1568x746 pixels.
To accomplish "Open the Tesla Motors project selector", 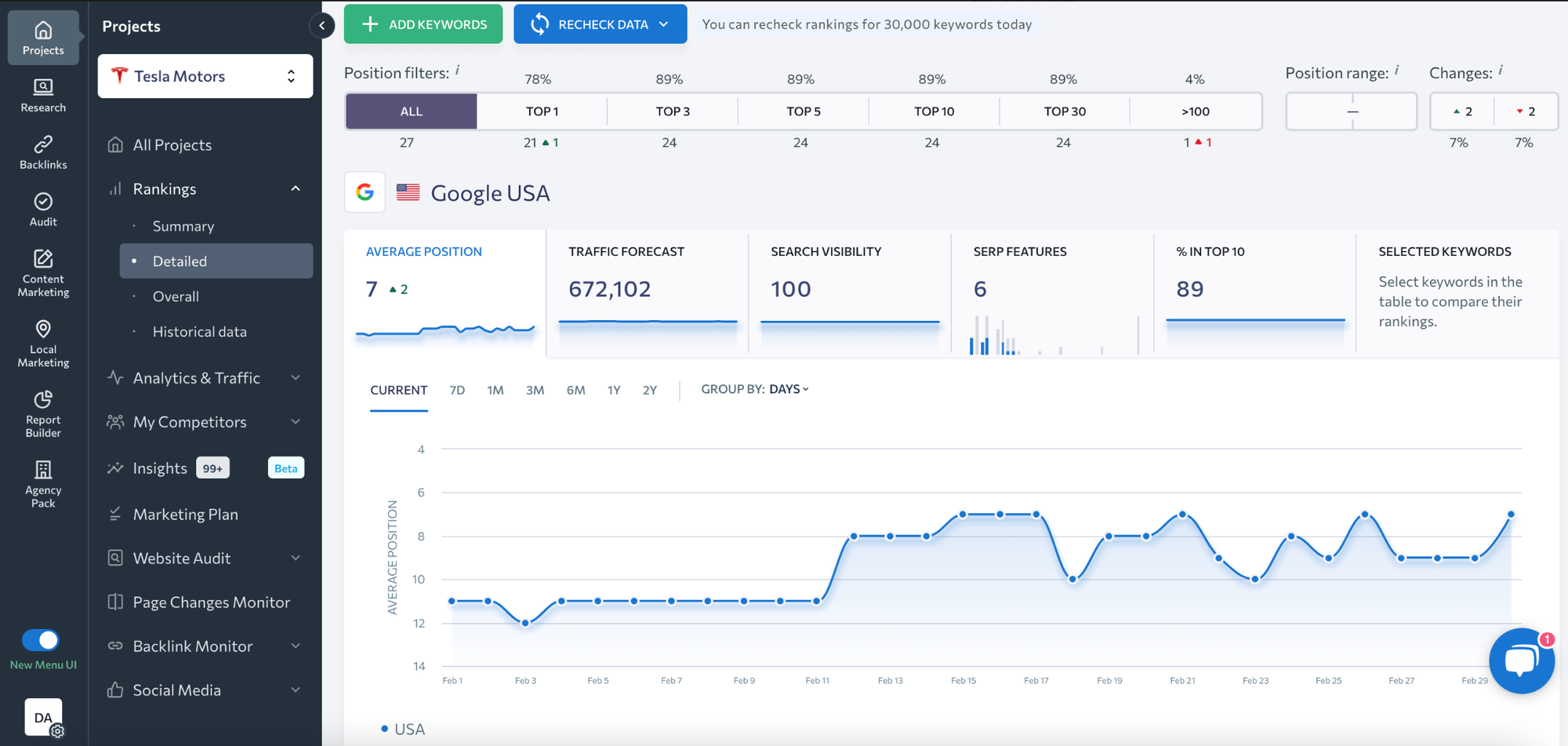I will pyautogui.click(x=205, y=76).
